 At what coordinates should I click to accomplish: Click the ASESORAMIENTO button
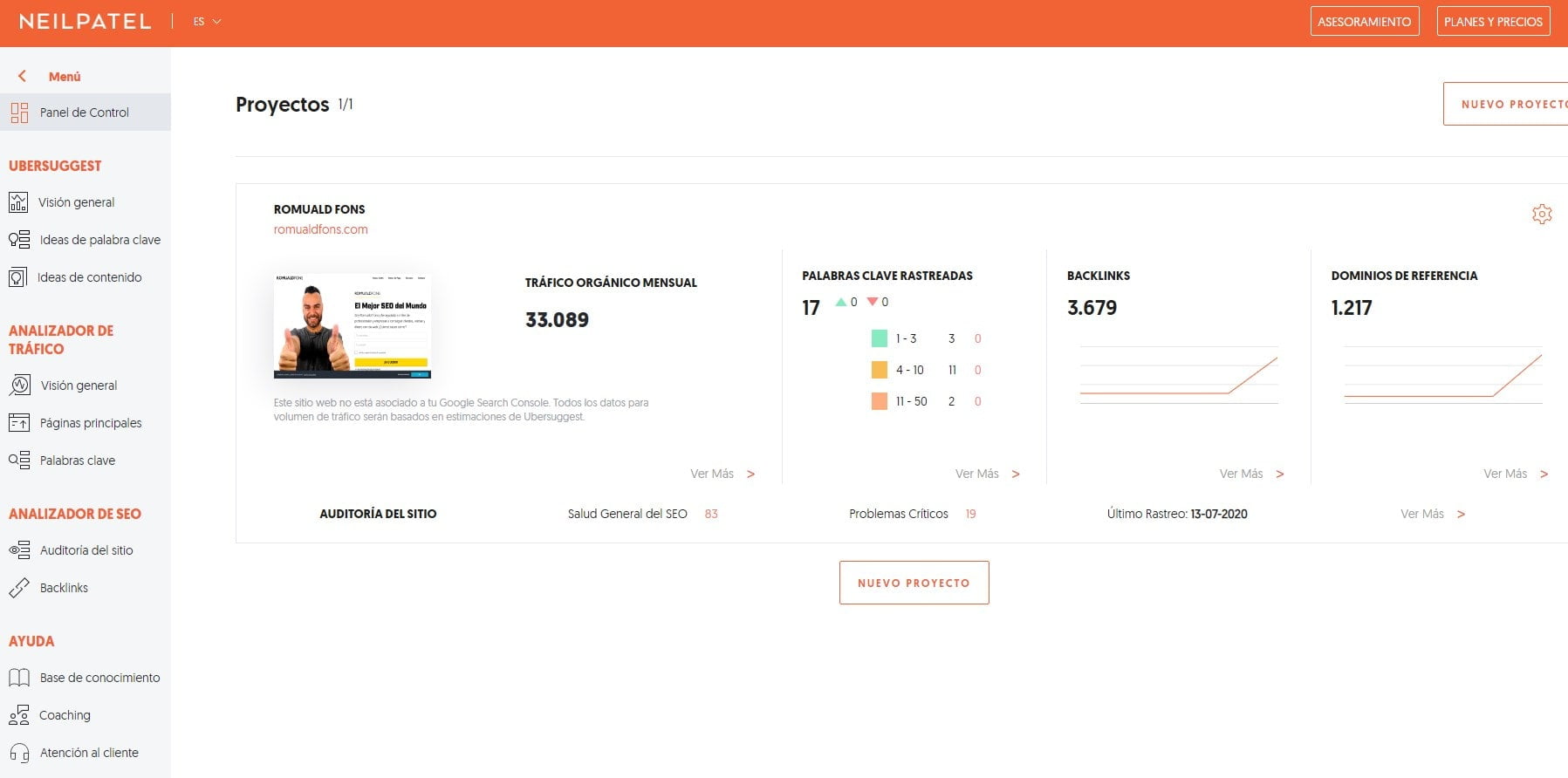click(x=1364, y=22)
